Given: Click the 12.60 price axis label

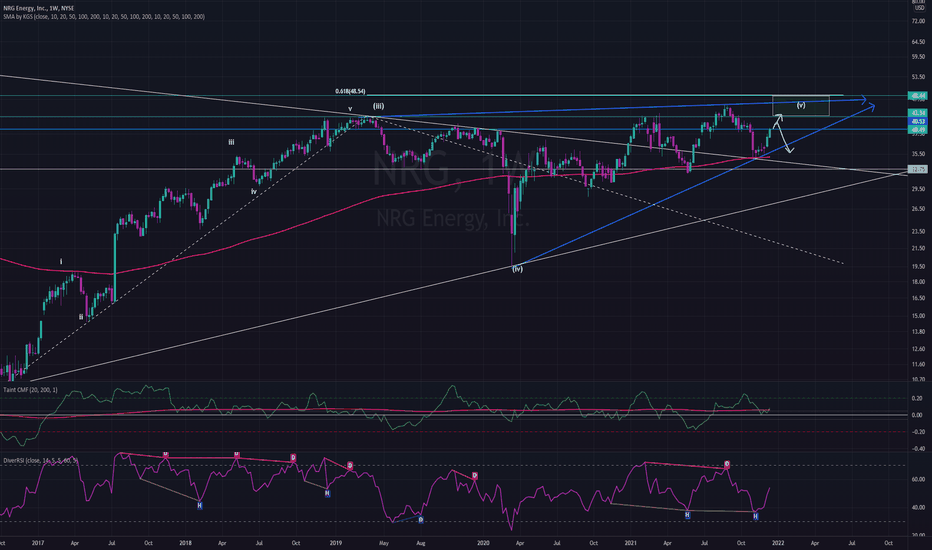Looking at the screenshot, I should pos(918,349).
